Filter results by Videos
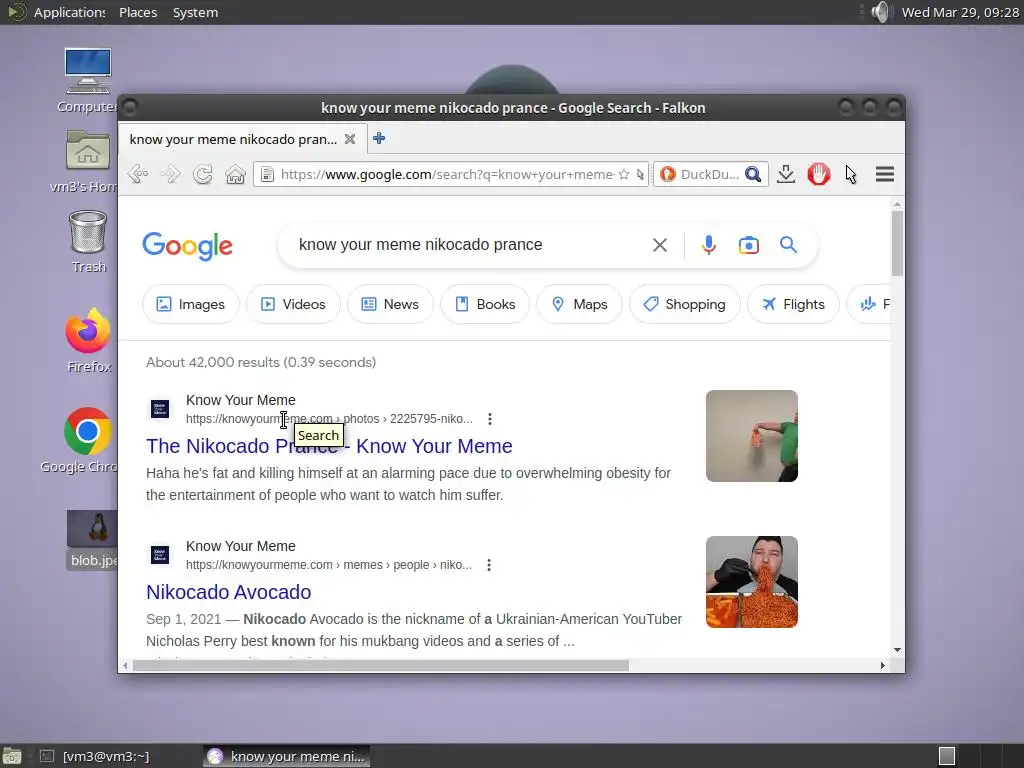Viewport: 1024px width, 768px height. (x=293, y=304)
